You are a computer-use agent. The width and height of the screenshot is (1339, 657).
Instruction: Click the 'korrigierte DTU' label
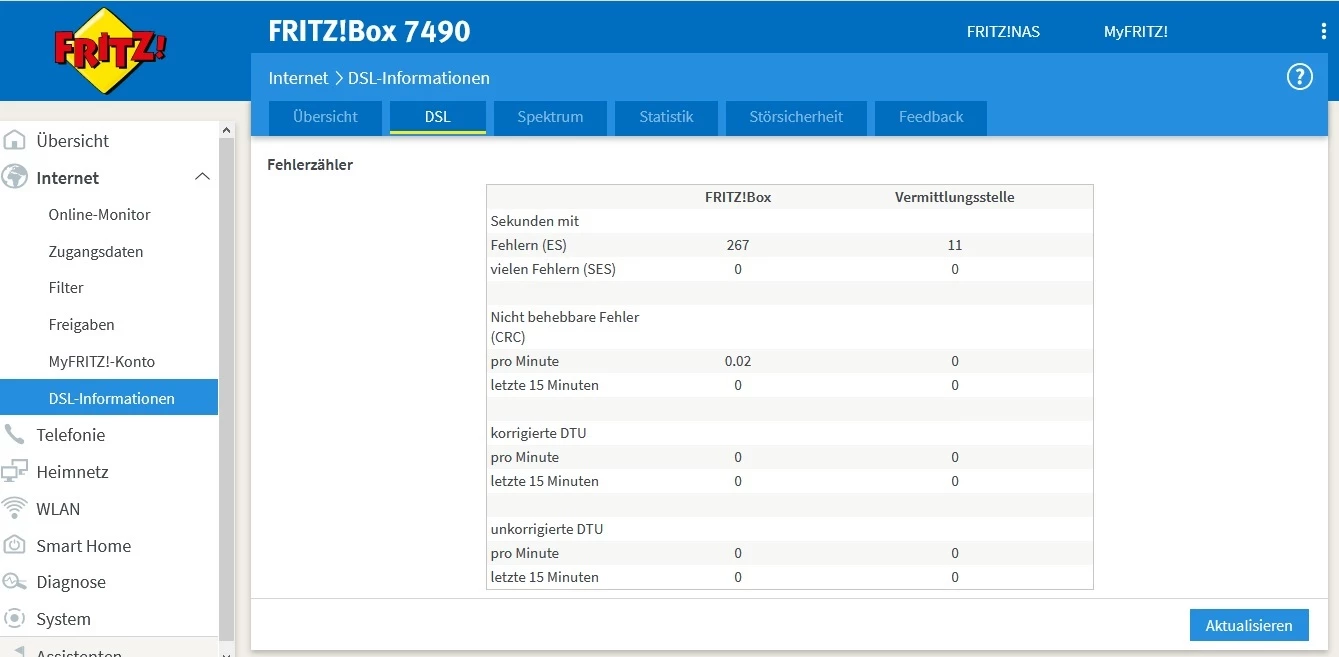point(538,433)
